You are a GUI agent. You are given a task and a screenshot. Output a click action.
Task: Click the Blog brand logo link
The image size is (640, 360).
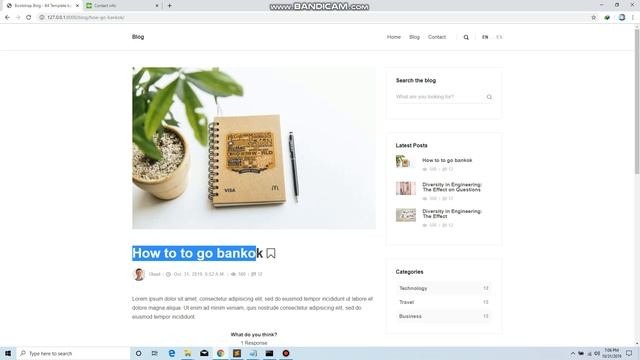pyautogui.click(x=138, y=37)
